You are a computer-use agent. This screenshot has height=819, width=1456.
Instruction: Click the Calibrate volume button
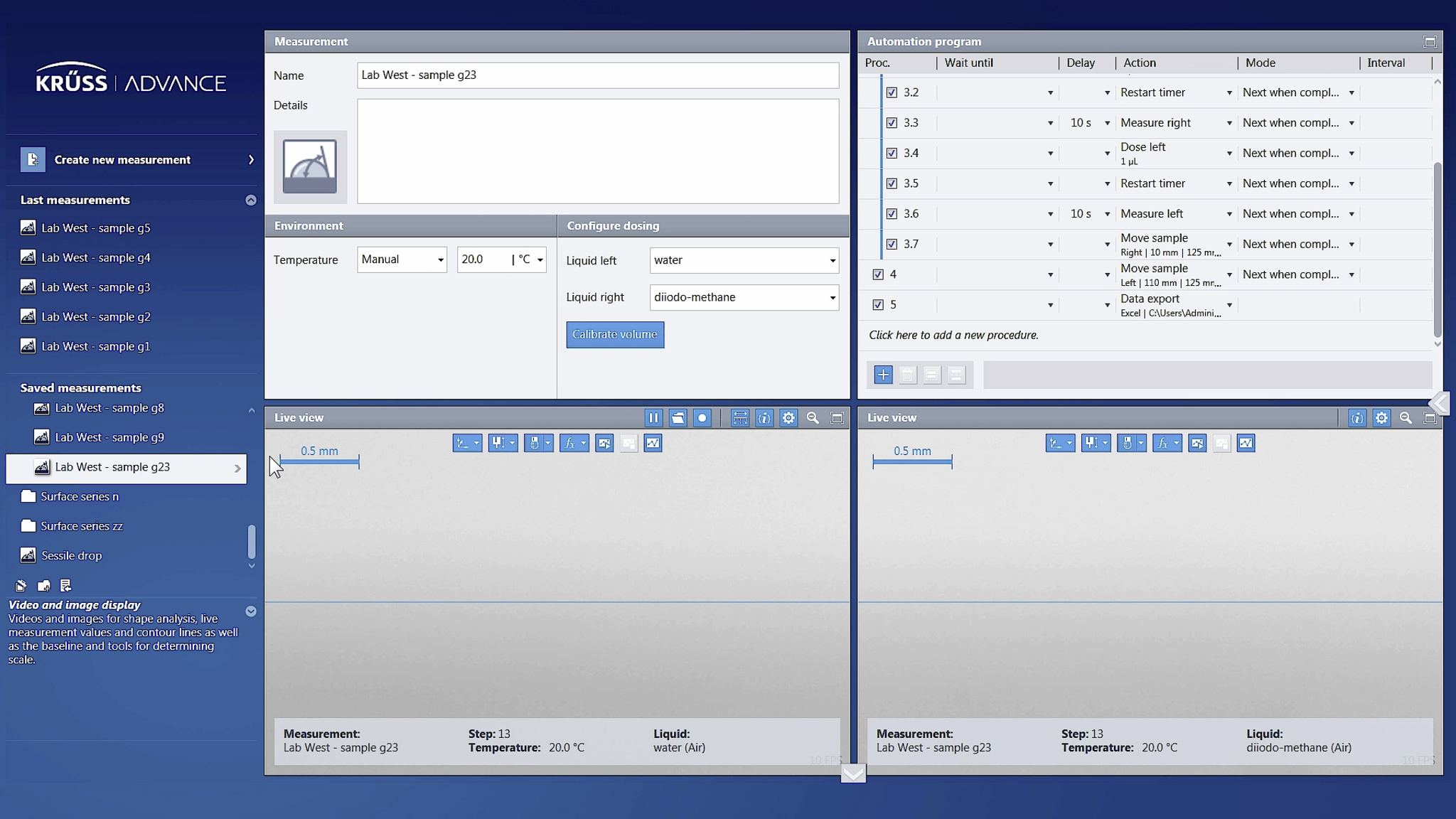click(615, 335)
